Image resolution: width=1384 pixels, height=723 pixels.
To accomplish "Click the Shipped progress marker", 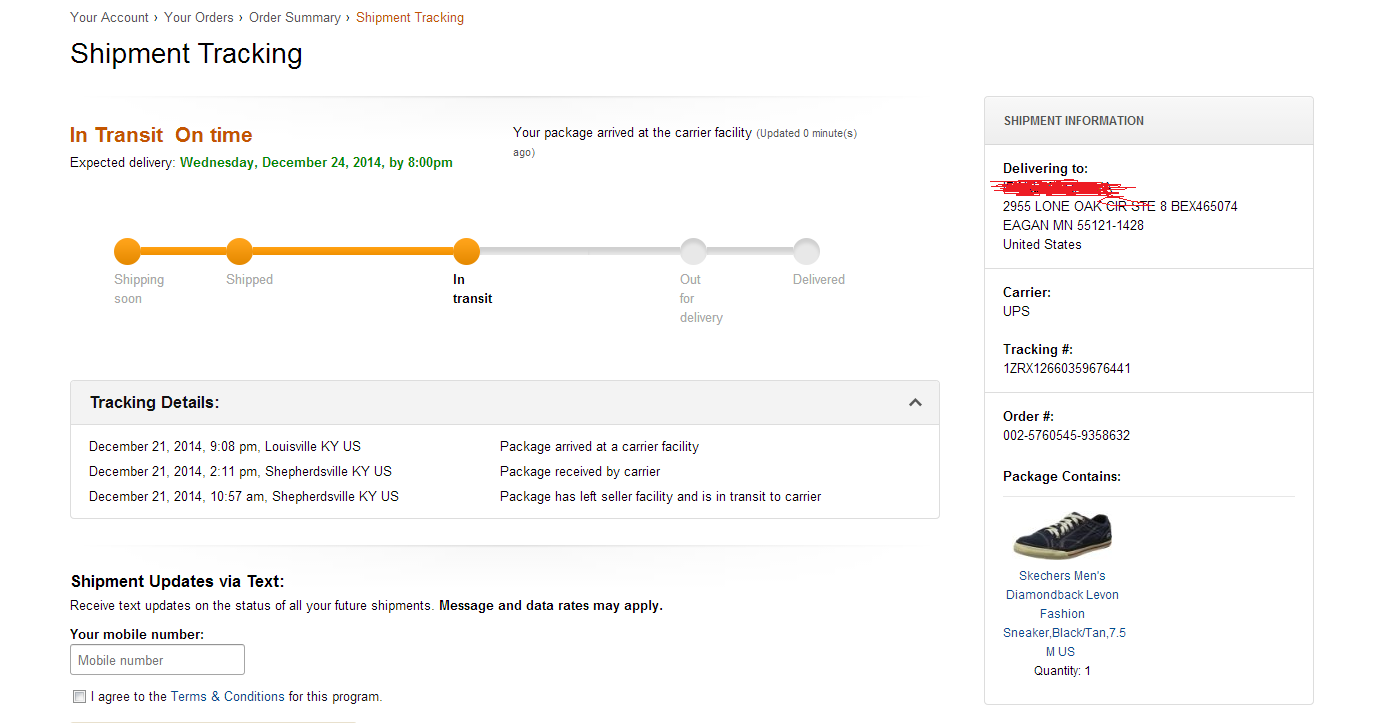I will click(239, 251).
